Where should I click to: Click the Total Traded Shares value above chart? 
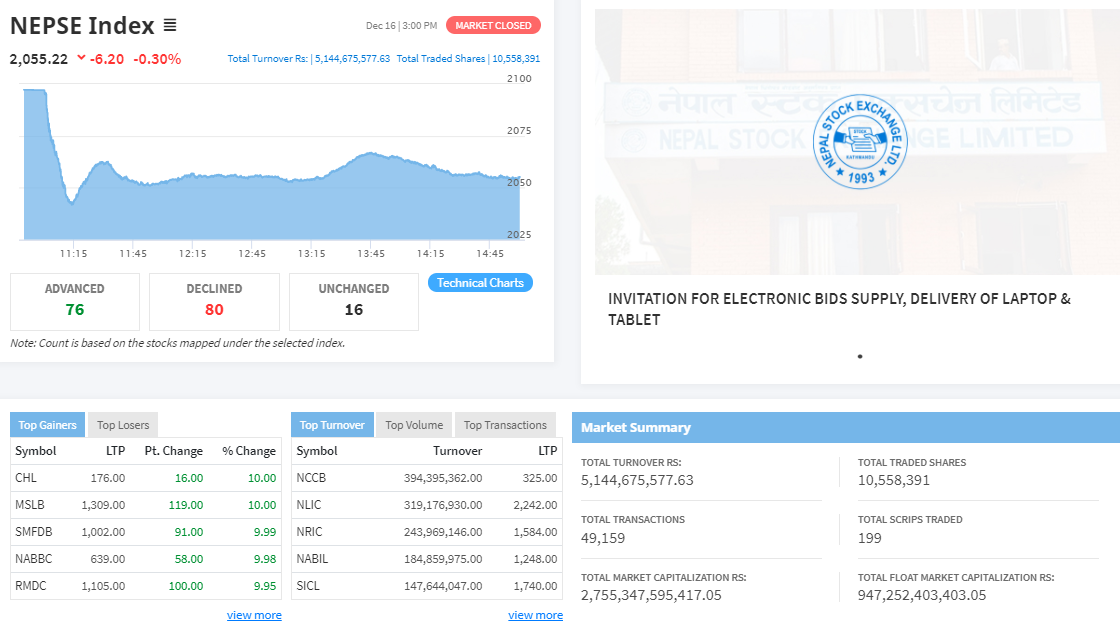tap(516, 59)
